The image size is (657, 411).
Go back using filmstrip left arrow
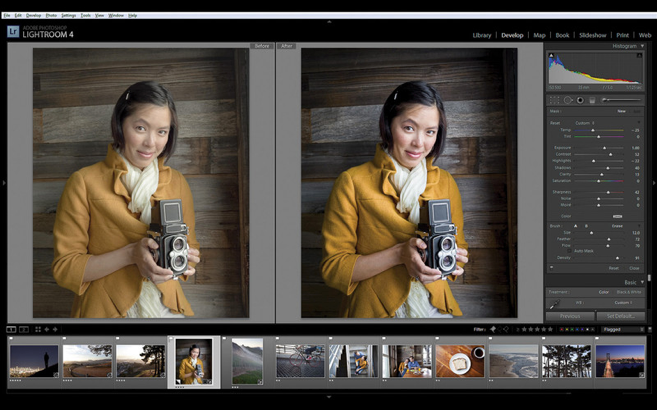(x=46, y=329)
